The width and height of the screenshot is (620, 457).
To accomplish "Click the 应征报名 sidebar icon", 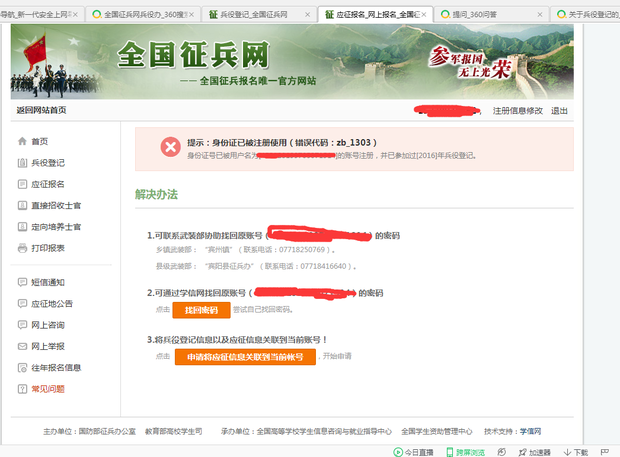I will [22, 184].
